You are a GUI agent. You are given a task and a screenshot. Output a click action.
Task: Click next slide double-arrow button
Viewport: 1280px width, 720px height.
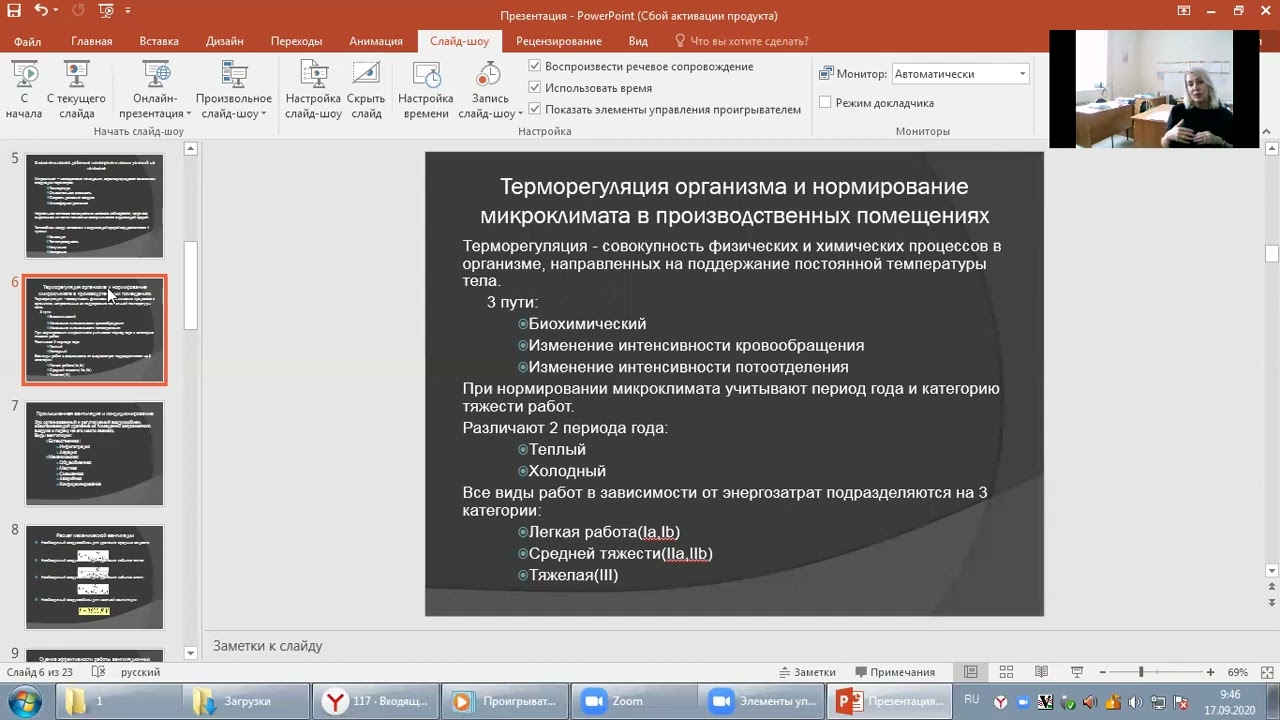click(1272, 603)
